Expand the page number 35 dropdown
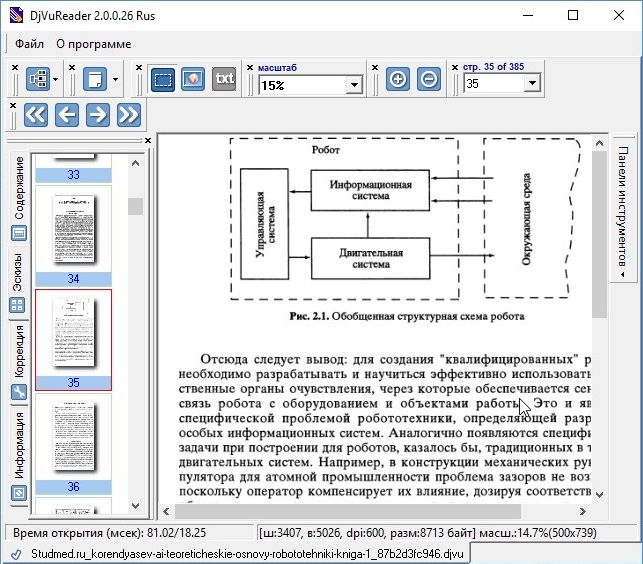This screenshot has width=643, height=564. (532, 83)
